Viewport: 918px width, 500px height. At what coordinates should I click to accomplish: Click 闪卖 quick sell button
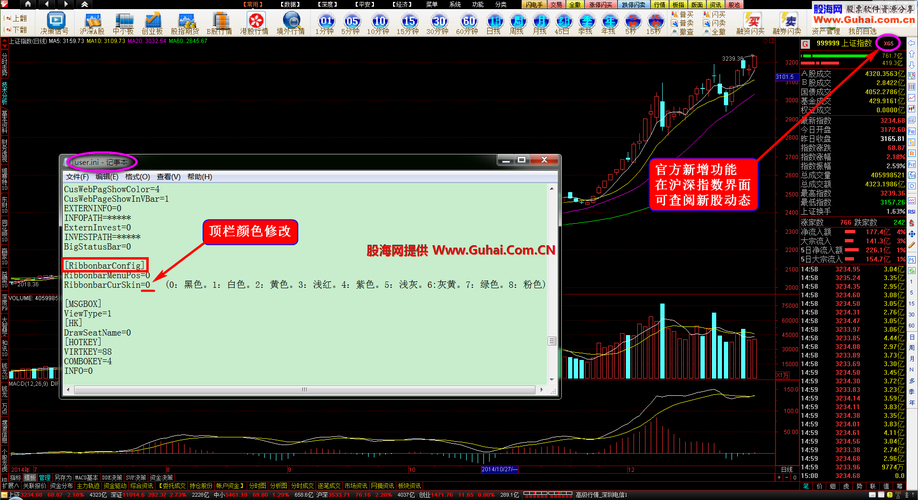coord(714,22)
